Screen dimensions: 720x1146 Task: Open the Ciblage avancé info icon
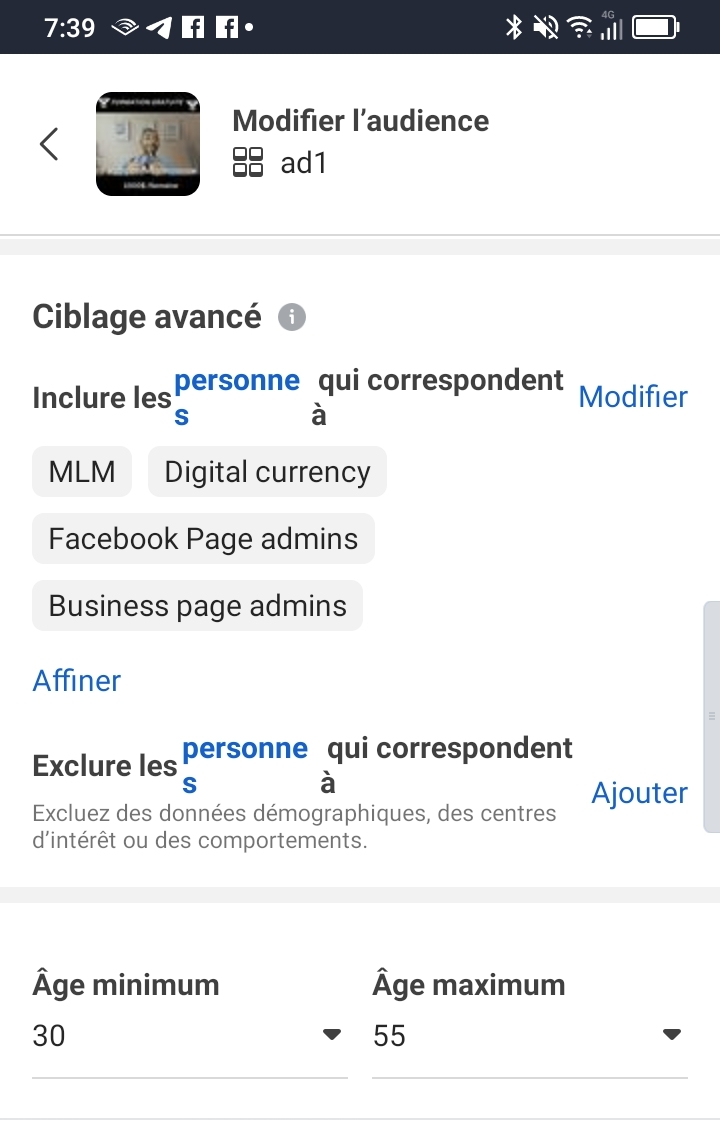(292, 317)
